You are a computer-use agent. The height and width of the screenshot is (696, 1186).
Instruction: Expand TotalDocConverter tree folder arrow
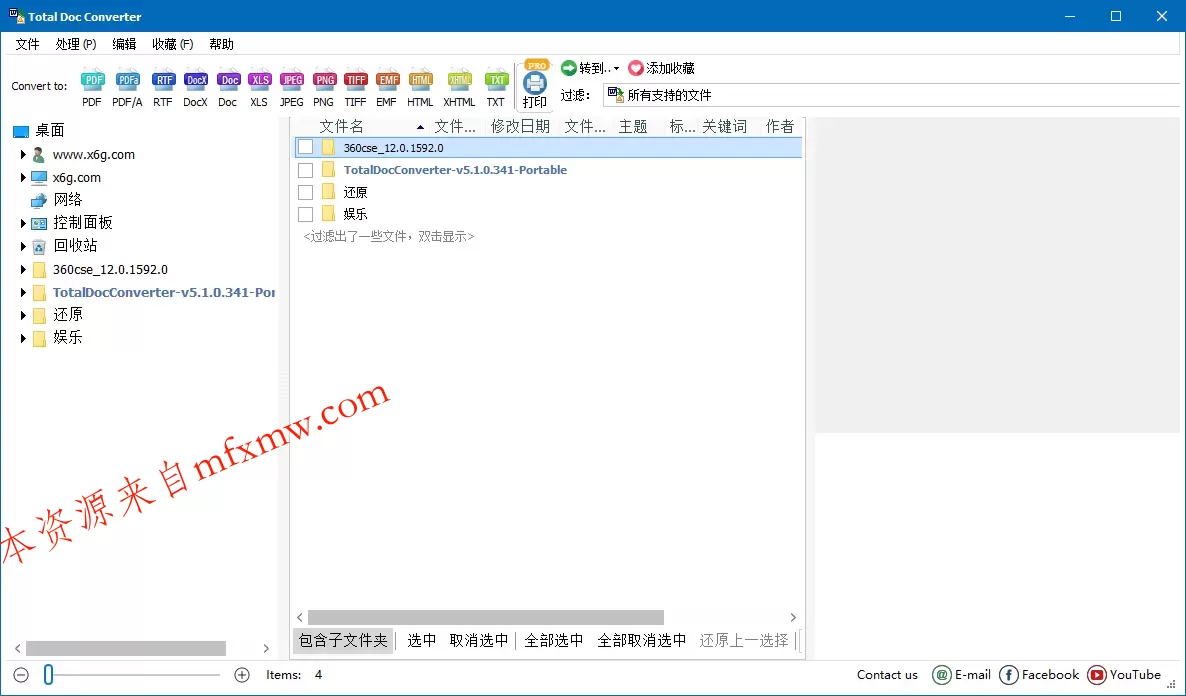[23, 292]
